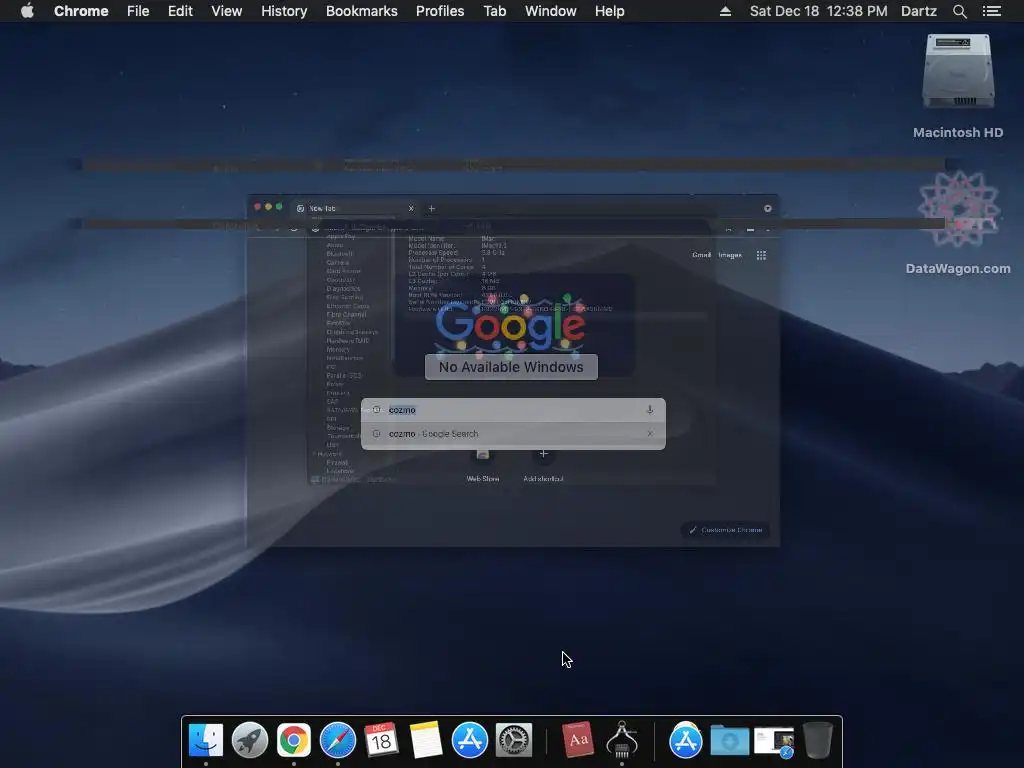Open the Window menu
This screenshot has height=768, width=1024.
tap(551, 11)
